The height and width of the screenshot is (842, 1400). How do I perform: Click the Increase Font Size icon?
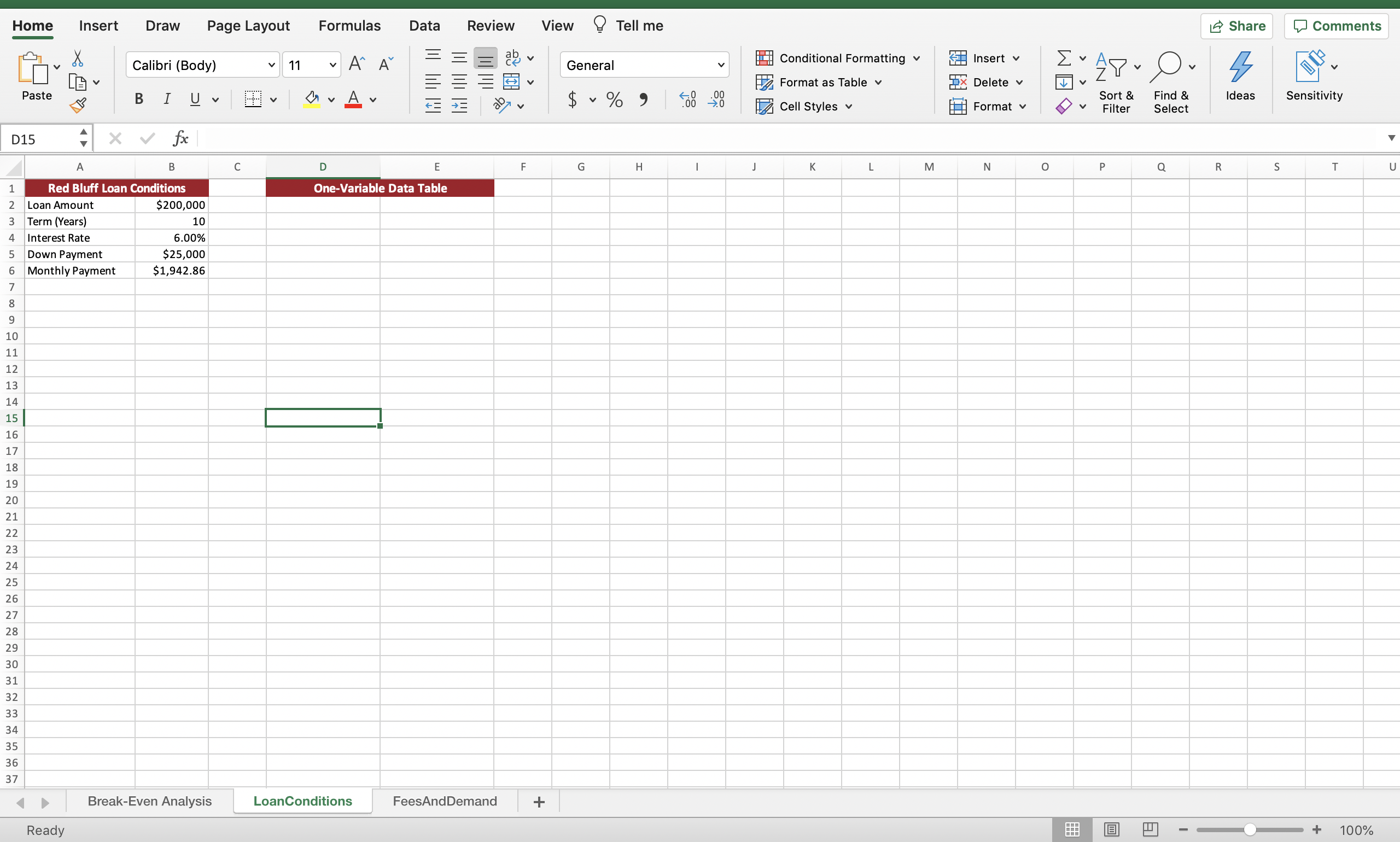coord(357,64)
